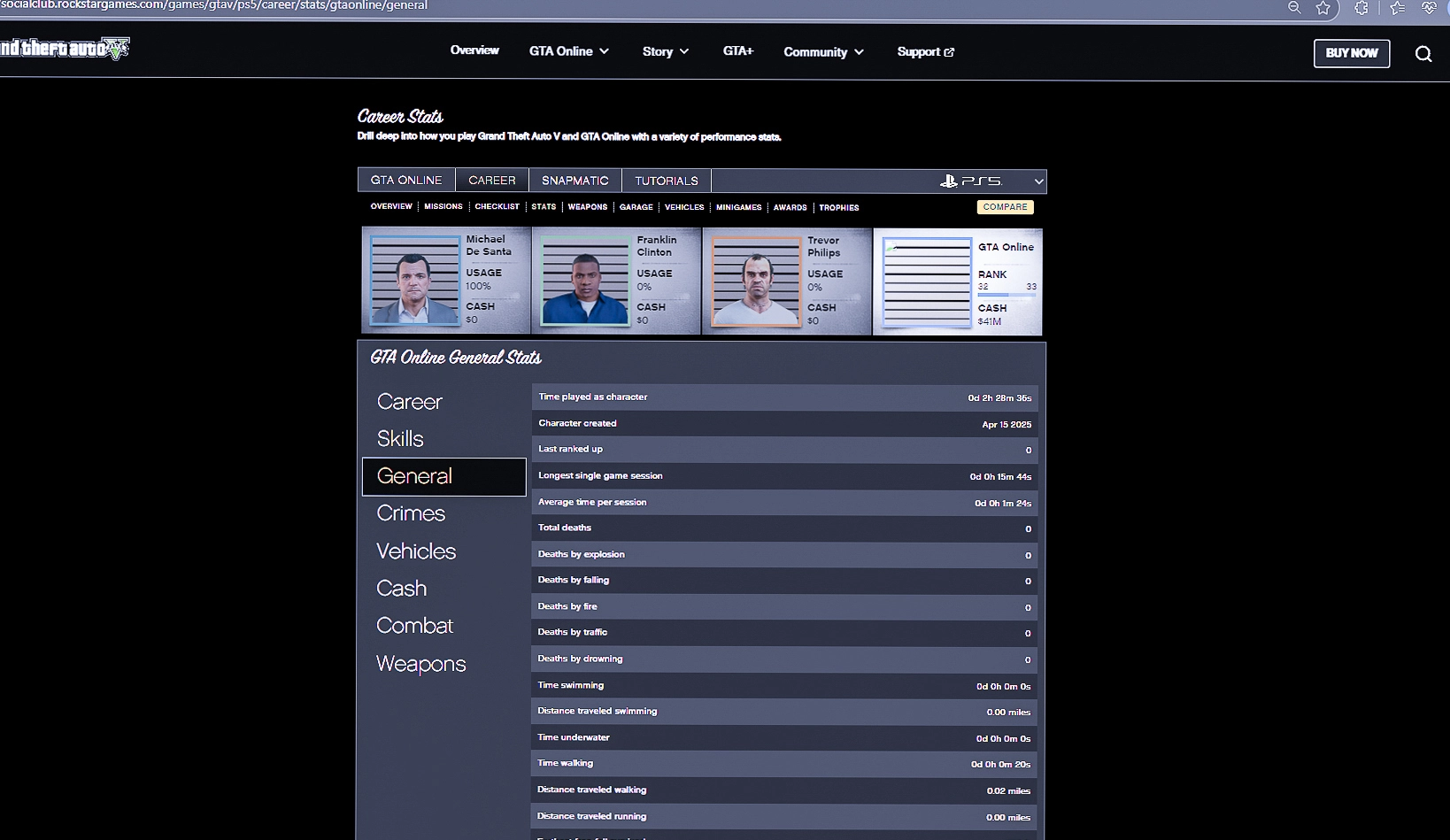Expand the GTA Online nav dropdown
The image size is (1450, 840).
[x=569, y=51]
